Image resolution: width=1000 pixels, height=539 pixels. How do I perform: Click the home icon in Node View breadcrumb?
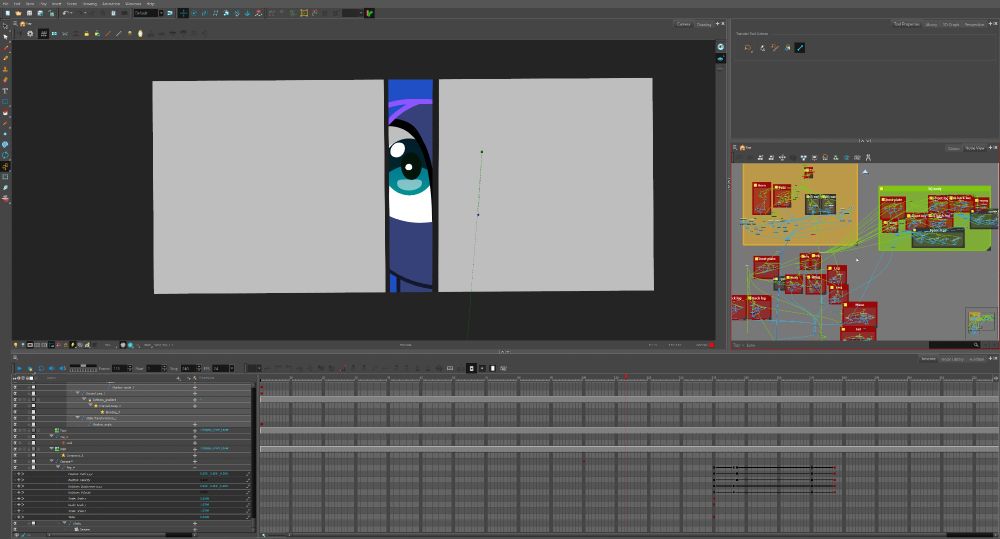742,148
